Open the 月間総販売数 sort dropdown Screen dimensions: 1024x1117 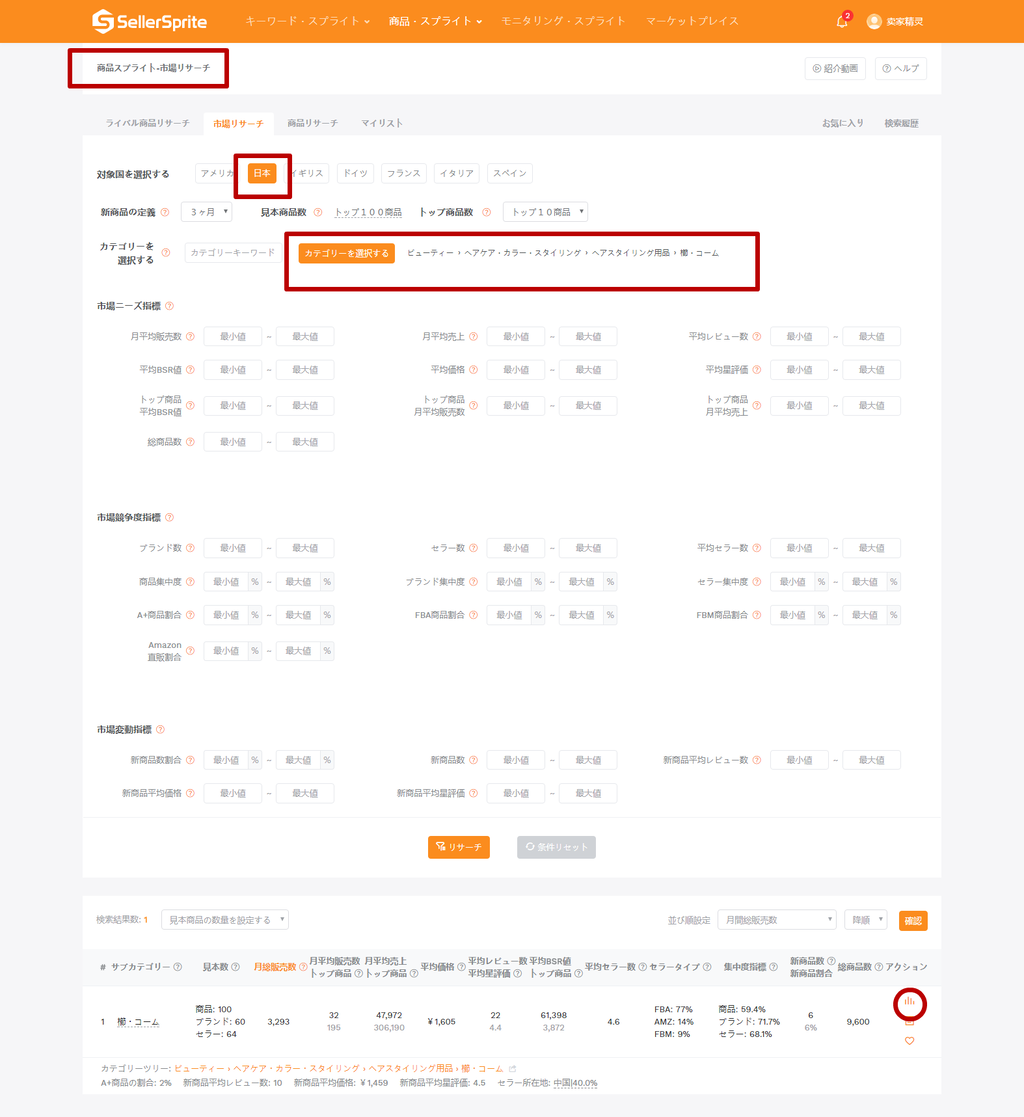coord(777,920)
